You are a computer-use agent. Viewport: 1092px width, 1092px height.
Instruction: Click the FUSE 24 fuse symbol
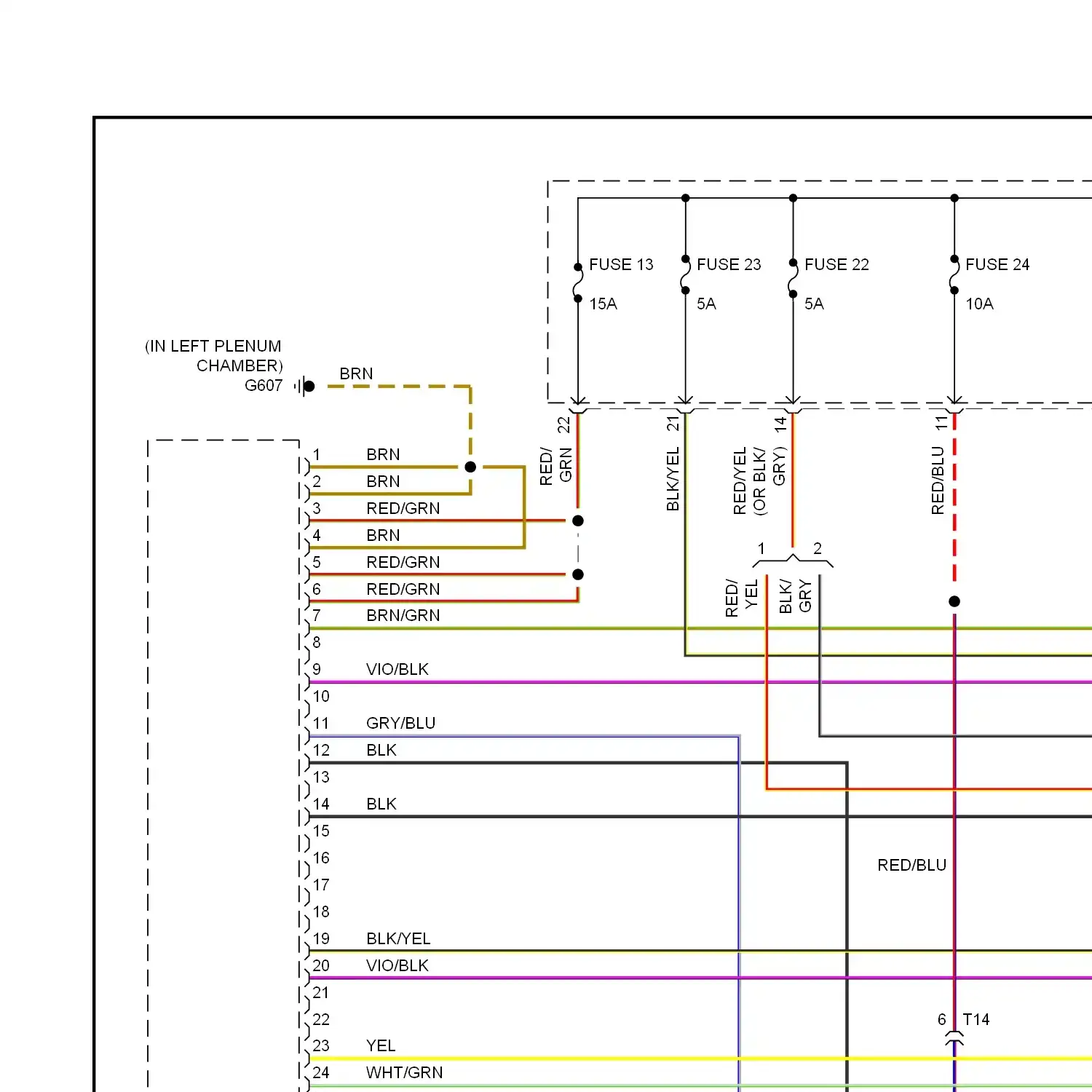(954, 274)
